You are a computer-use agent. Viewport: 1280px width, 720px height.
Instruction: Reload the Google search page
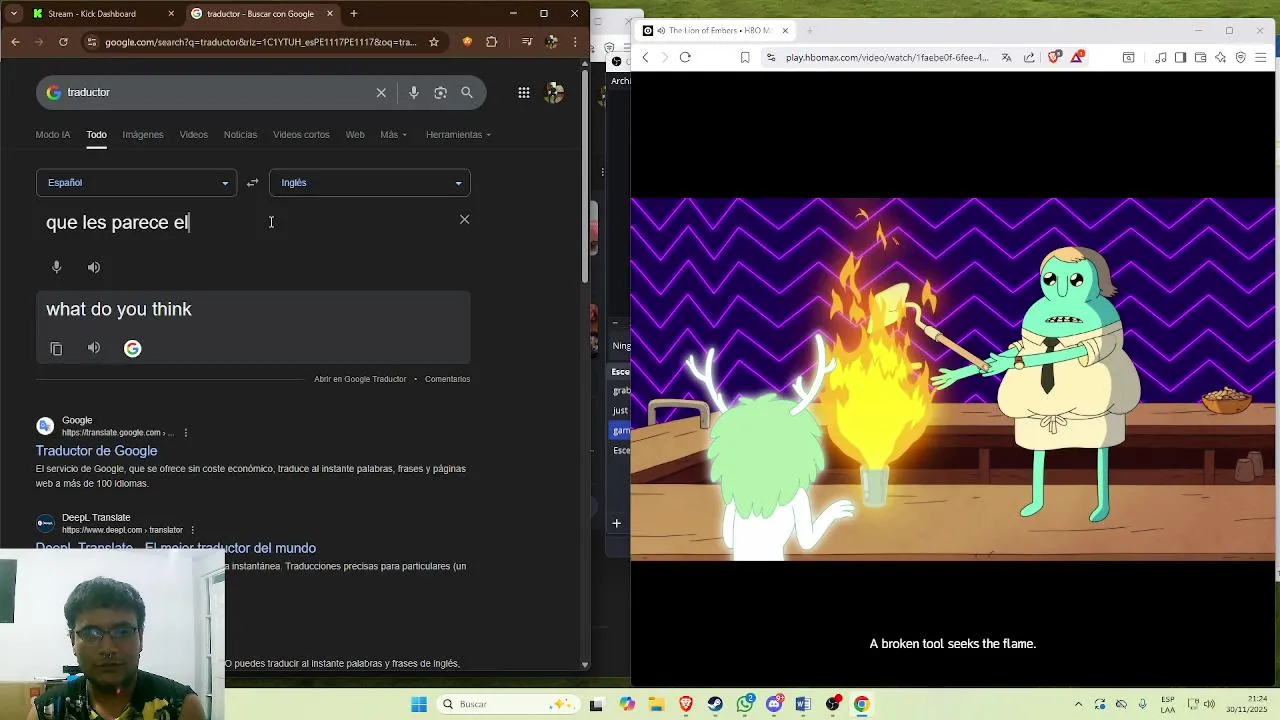[x=63, y=42]
